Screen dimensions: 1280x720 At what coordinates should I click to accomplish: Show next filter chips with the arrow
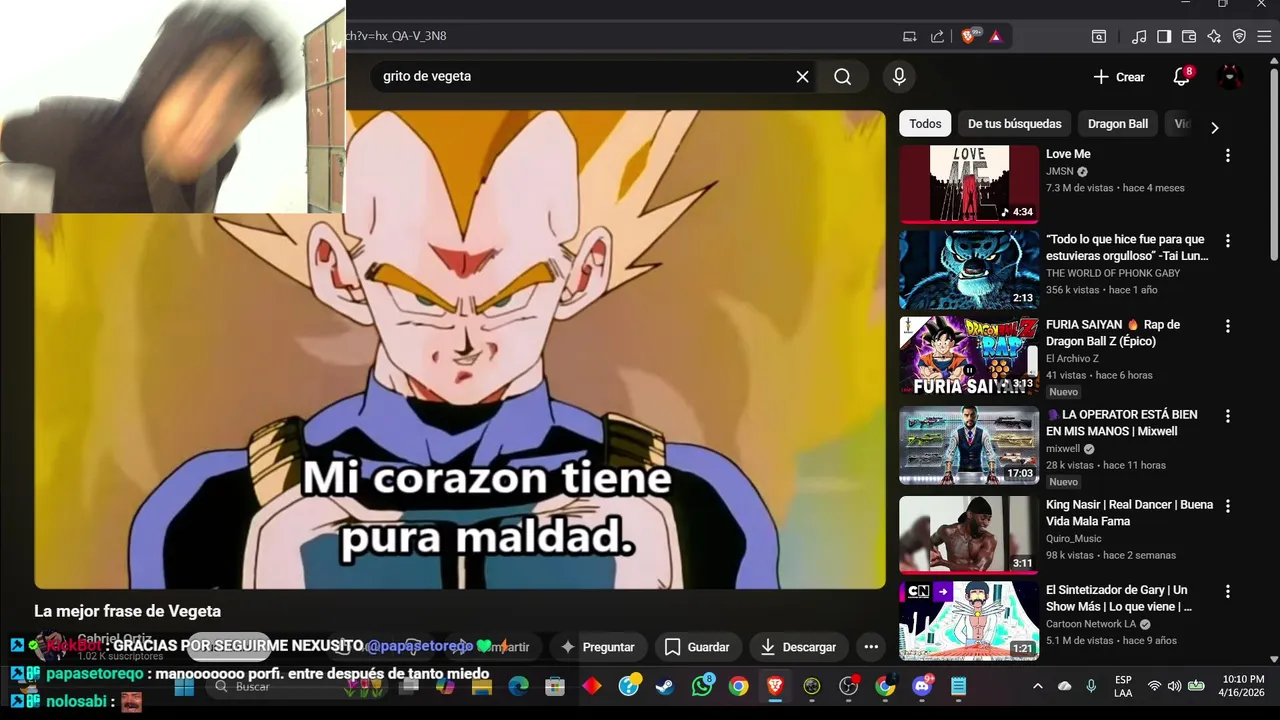click(x=1214, y=128)
